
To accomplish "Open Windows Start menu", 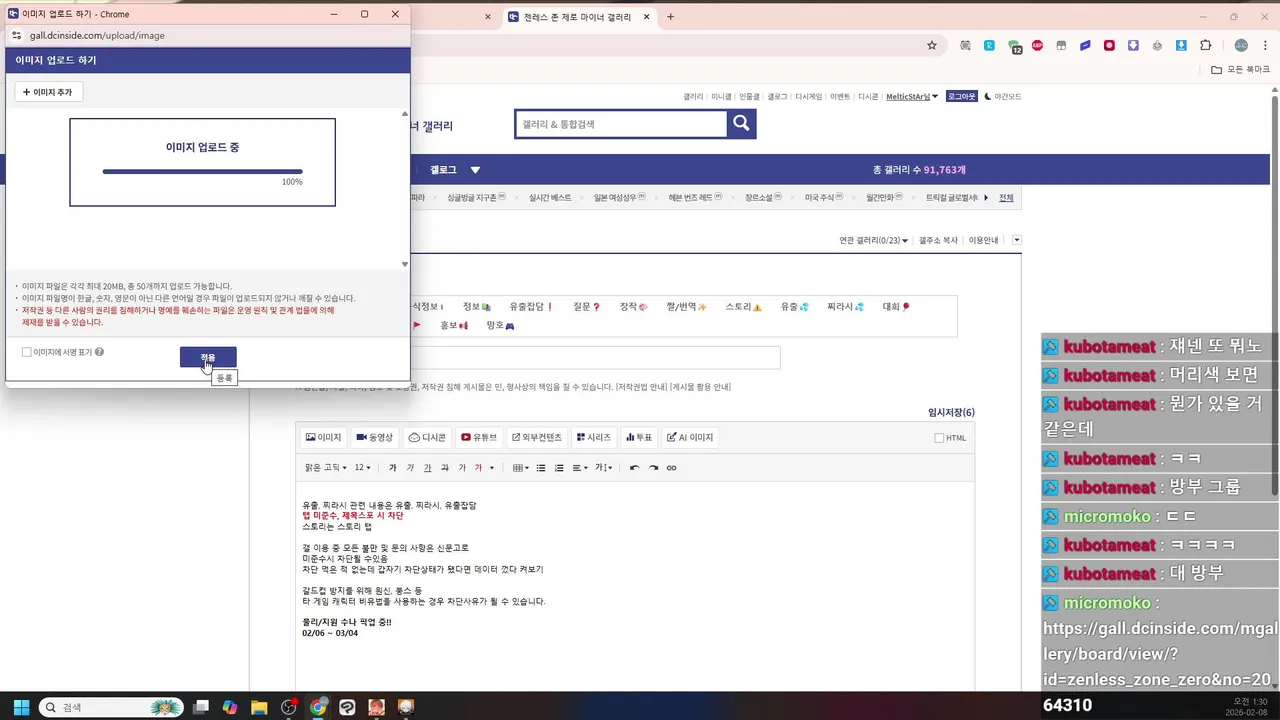I will click(21, 707).
